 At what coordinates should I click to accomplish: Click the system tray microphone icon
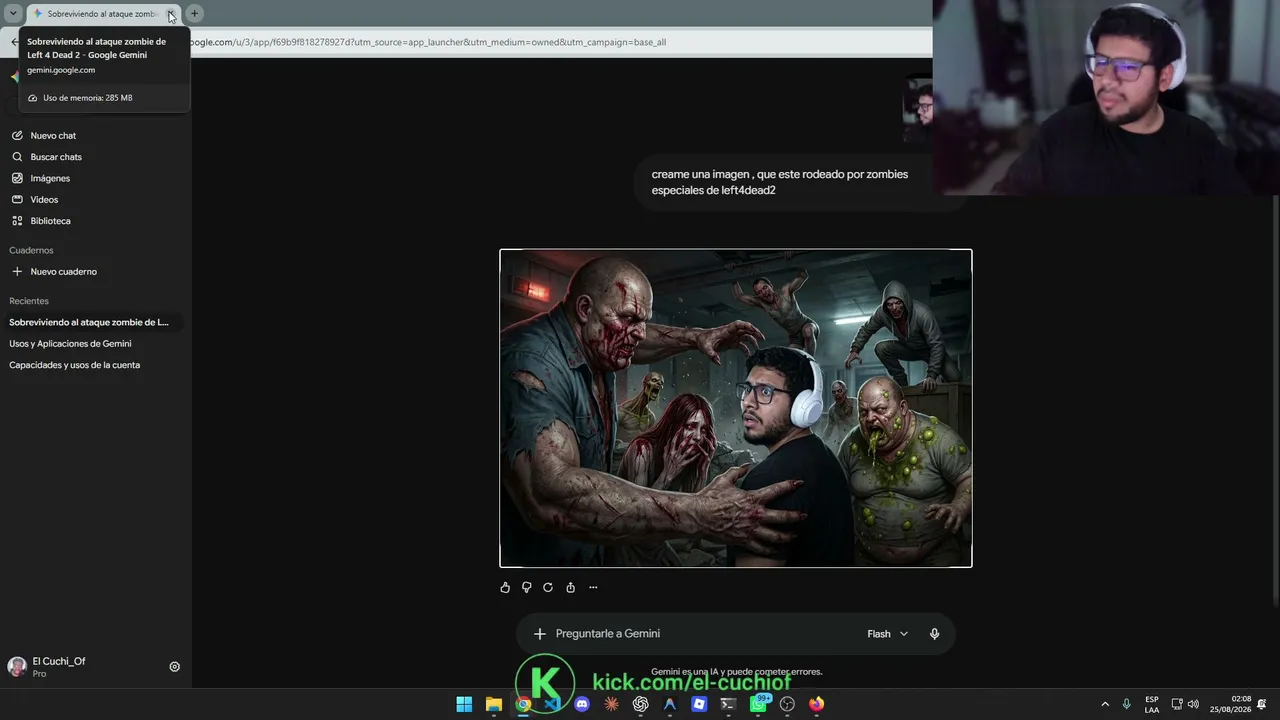pos(1127,704)
